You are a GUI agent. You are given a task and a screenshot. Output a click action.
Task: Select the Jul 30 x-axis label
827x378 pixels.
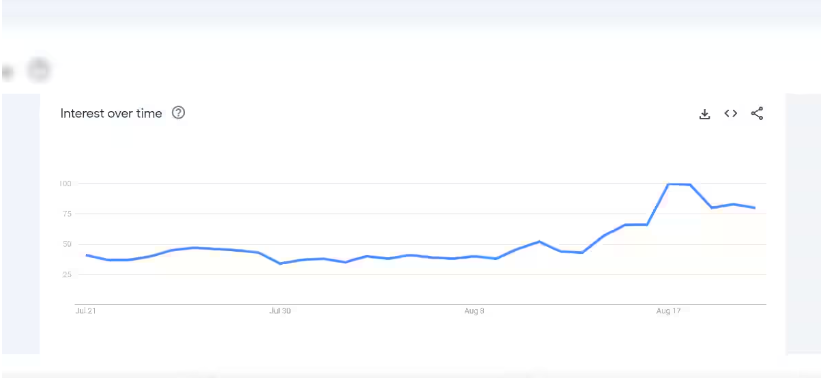[x=280, y=311]
